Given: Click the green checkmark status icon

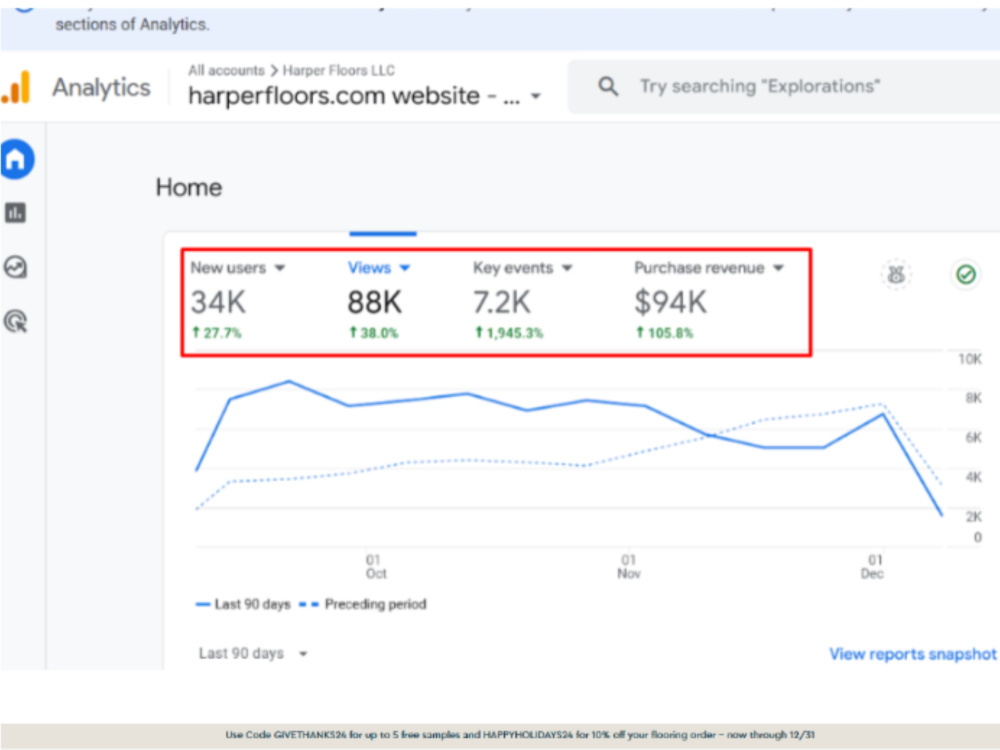Looking at the screenshot, I should [966, 275].
